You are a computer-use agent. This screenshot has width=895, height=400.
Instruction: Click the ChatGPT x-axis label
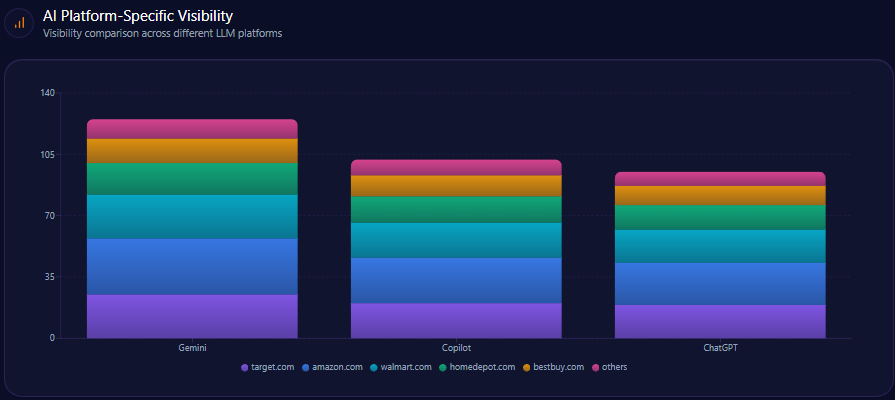[720, 348]
